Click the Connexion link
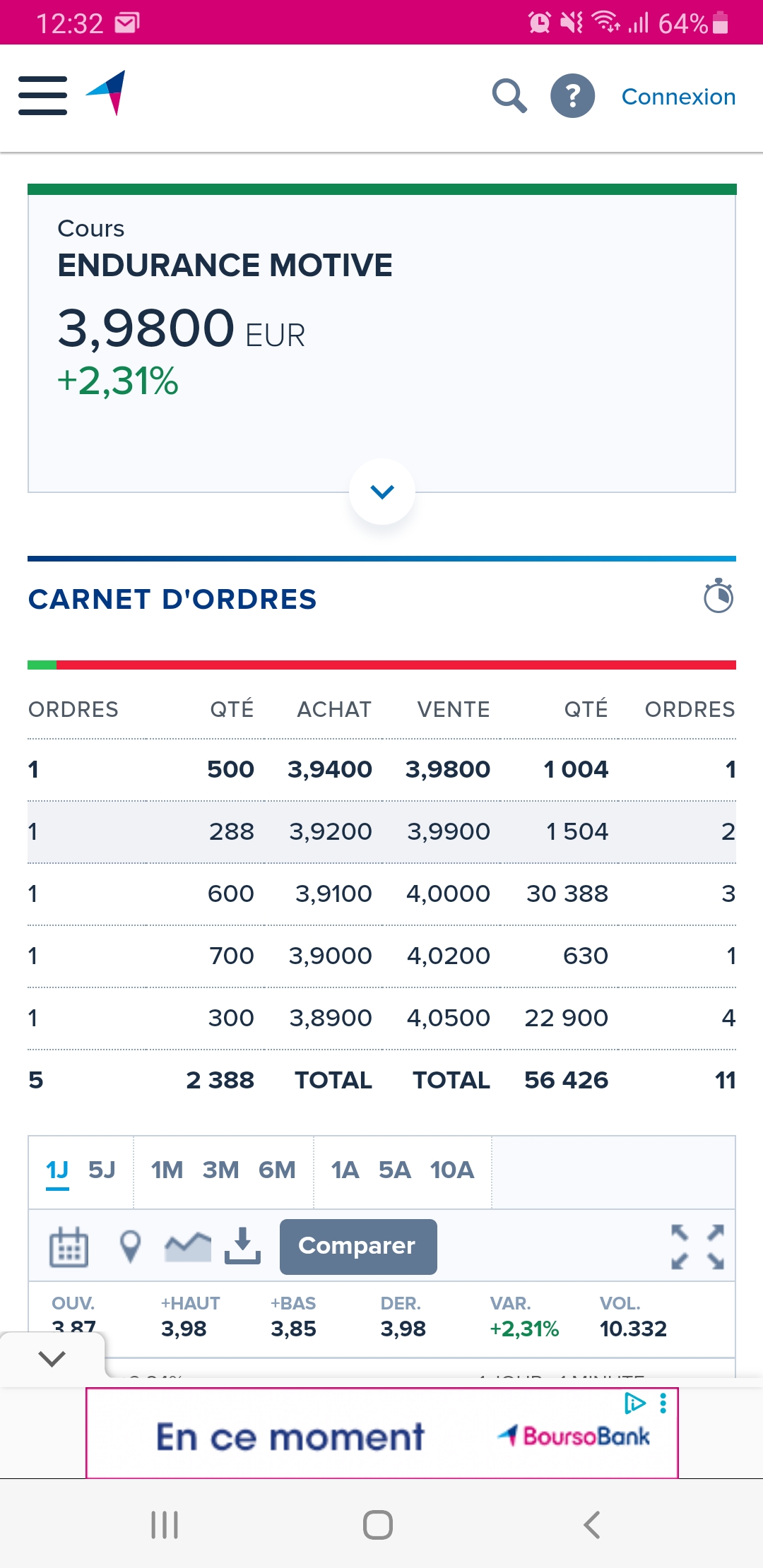Screen dimensions: 763x1568 (678, 97)
